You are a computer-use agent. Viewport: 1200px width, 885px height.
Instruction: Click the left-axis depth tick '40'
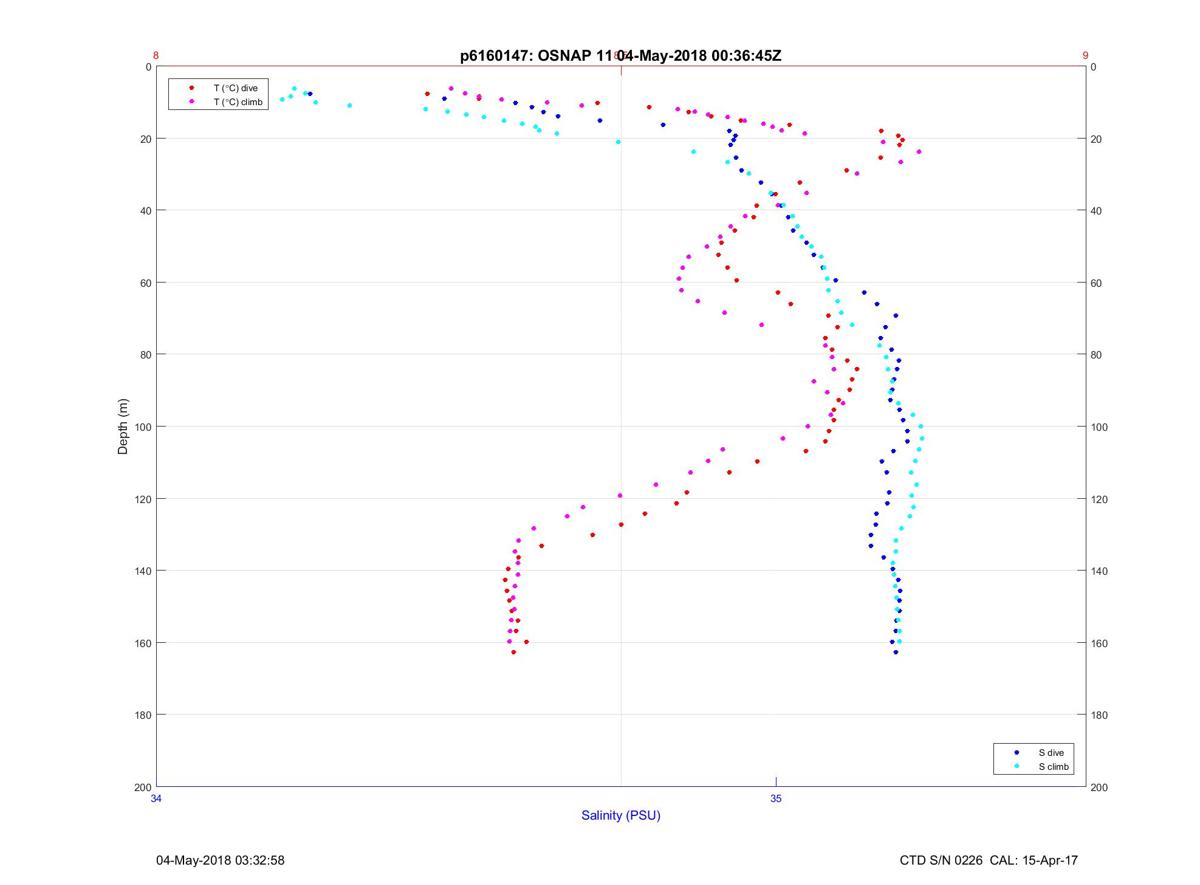click(x=146, y=211)
